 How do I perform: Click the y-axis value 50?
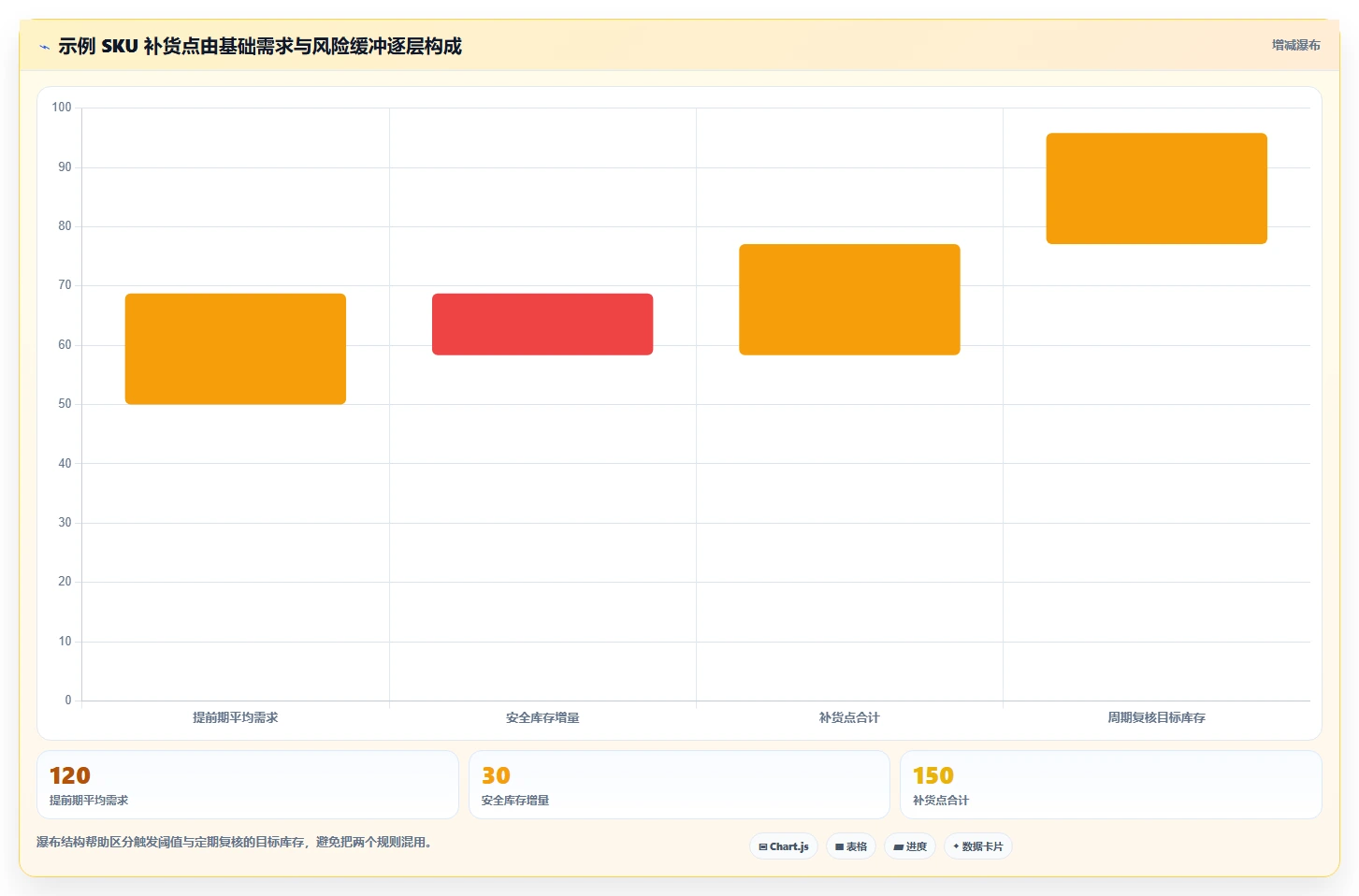coord(65,404)
